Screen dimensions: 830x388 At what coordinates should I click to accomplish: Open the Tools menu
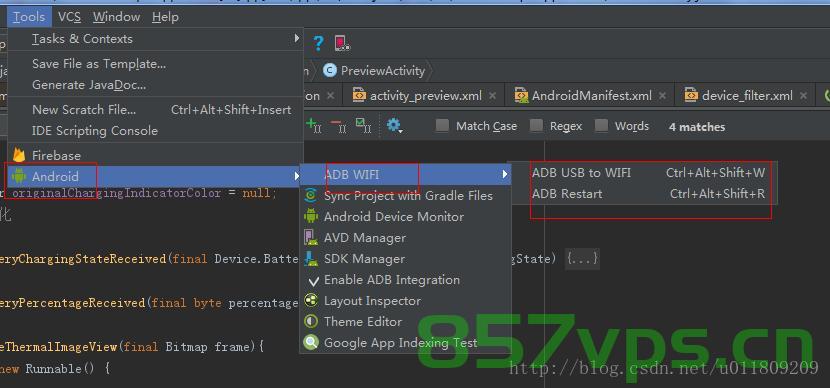click(30, 17)
